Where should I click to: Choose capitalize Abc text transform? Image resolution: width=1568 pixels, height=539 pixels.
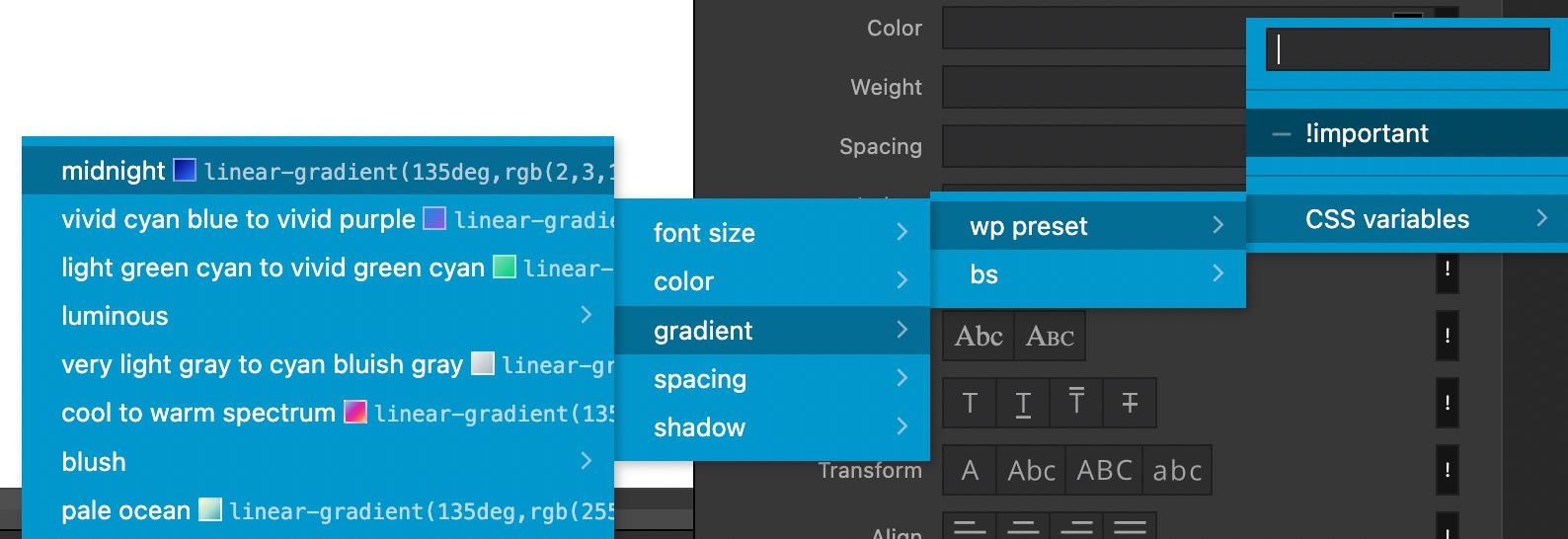(x=1032, y=470)
